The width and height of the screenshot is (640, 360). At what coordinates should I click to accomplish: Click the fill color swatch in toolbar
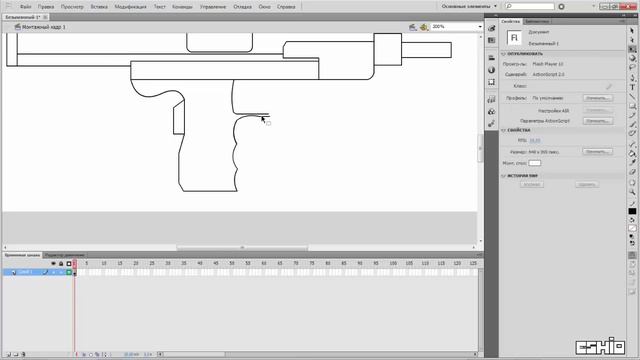click(x=632, y=229)
